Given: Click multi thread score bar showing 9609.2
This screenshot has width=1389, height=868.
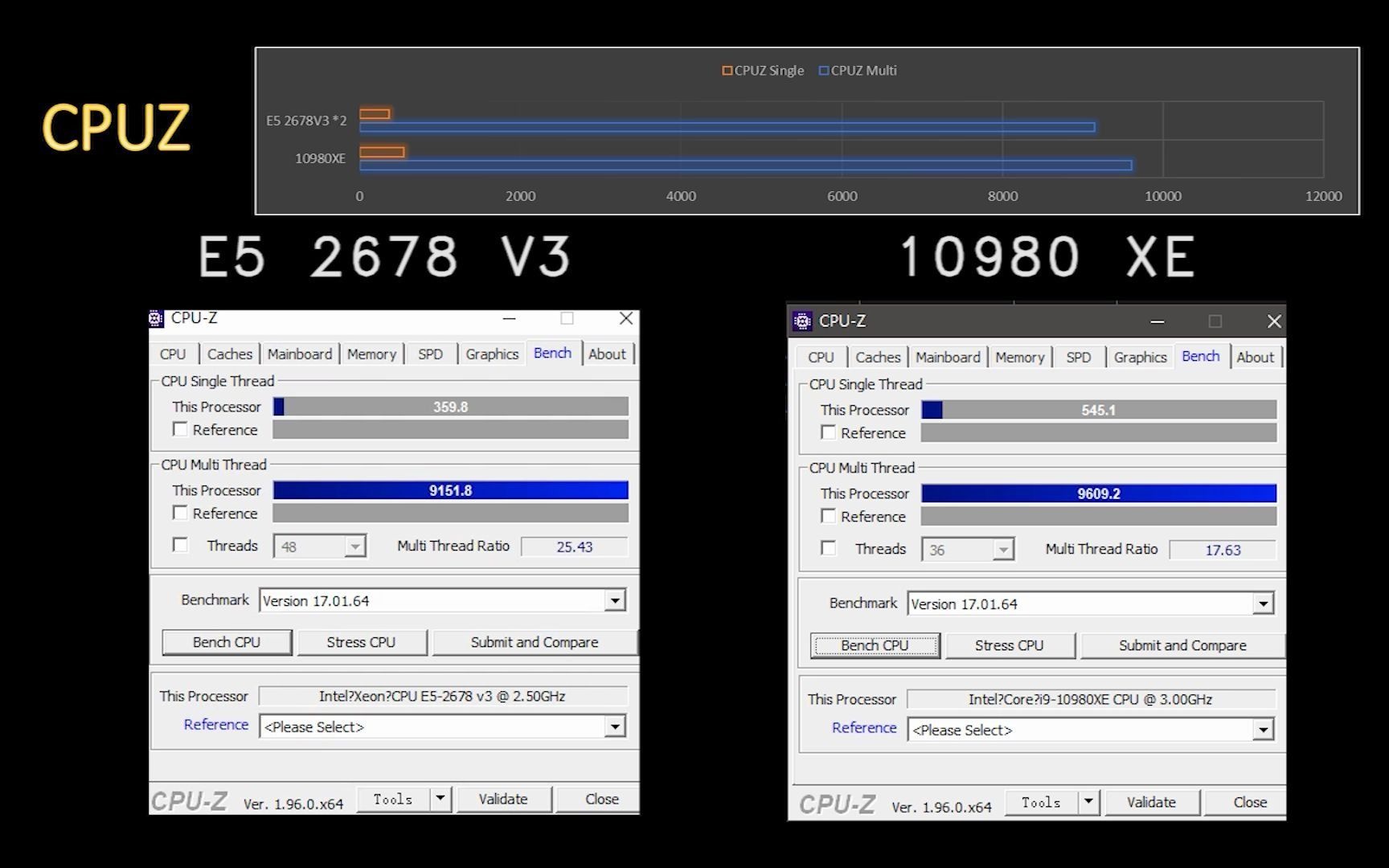Looking at the screenshot, I should tap(1099, 493).
